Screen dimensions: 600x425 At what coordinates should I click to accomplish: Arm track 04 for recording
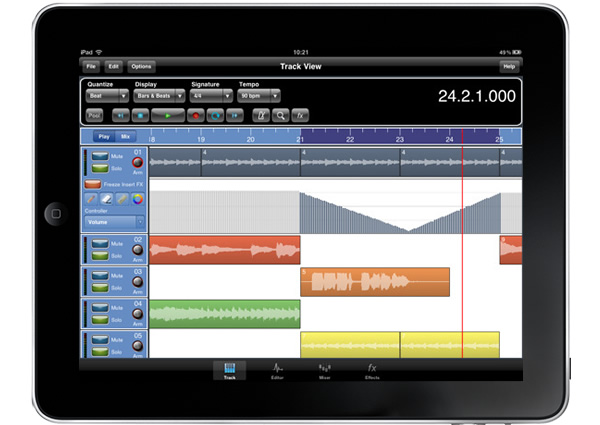(137, 314)
